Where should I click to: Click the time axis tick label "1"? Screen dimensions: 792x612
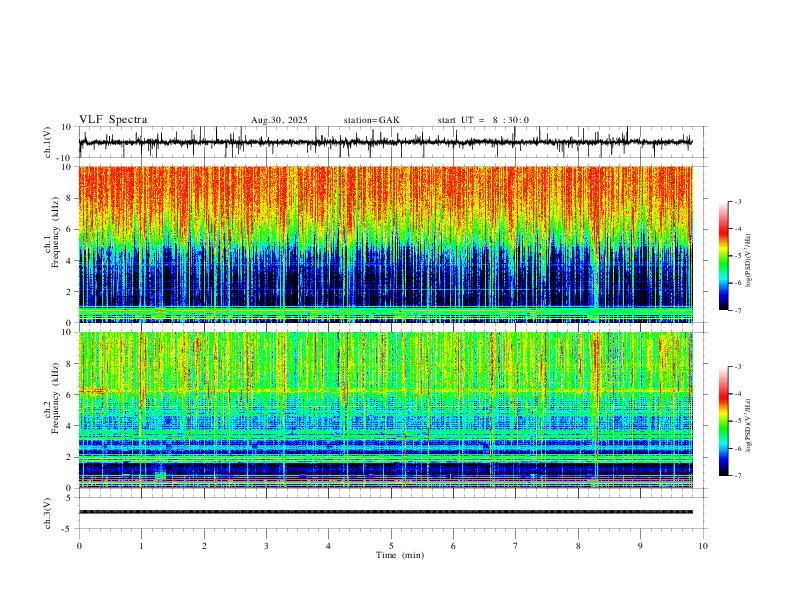click(x=141, y=546)
